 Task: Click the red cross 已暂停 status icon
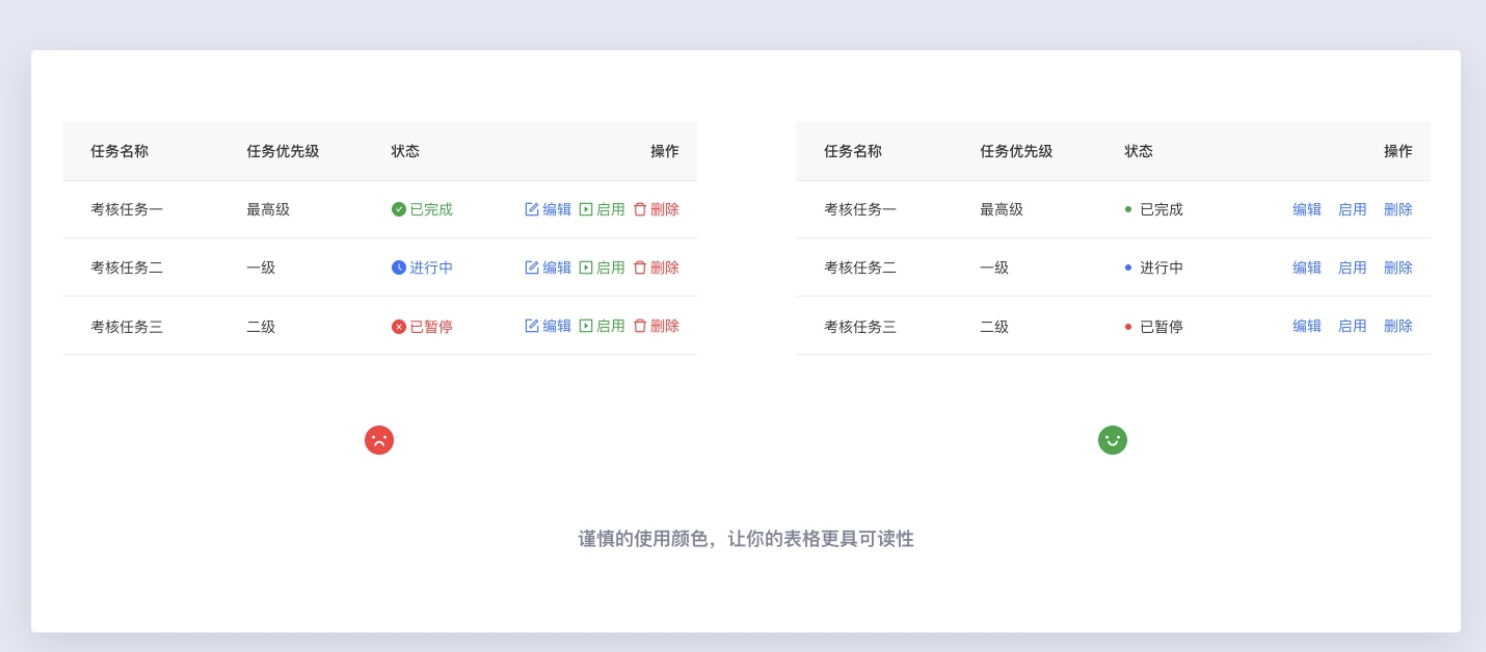(x=399, y=326)
